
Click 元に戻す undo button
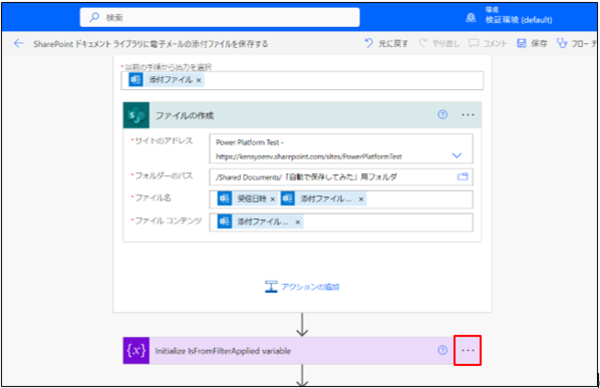click(386, 43)
